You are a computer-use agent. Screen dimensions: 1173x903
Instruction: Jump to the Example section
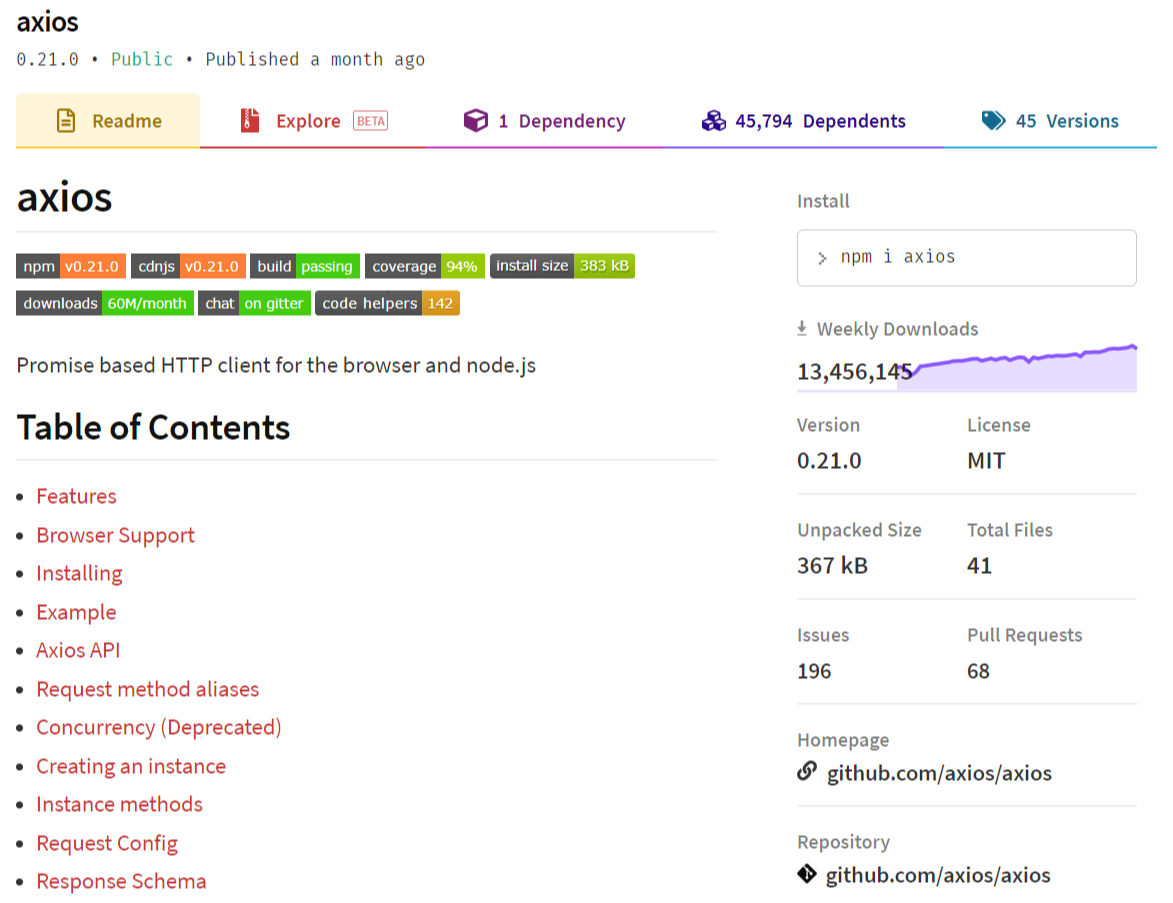(x=76, y=612)
